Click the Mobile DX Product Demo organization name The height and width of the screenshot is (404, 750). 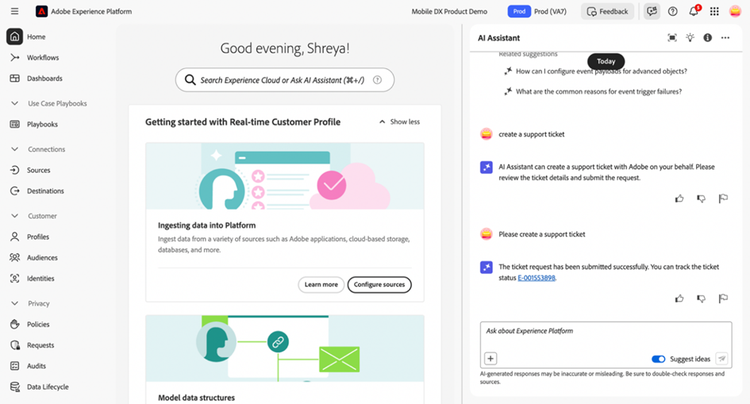coord(450,11)
